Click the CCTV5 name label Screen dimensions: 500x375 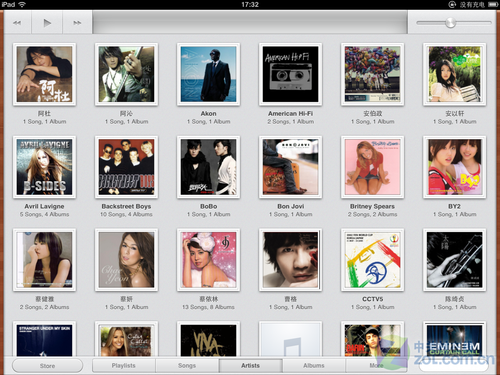click(x=372, y=299)
